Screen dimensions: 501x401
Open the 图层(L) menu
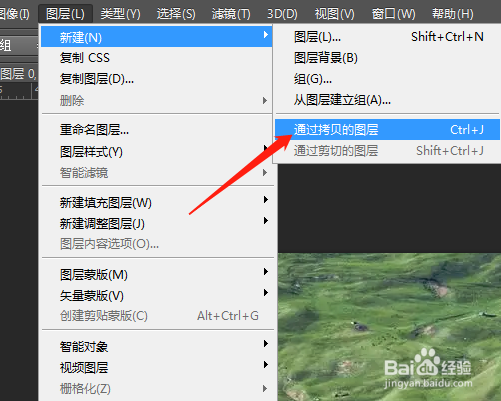click(65, 14)
